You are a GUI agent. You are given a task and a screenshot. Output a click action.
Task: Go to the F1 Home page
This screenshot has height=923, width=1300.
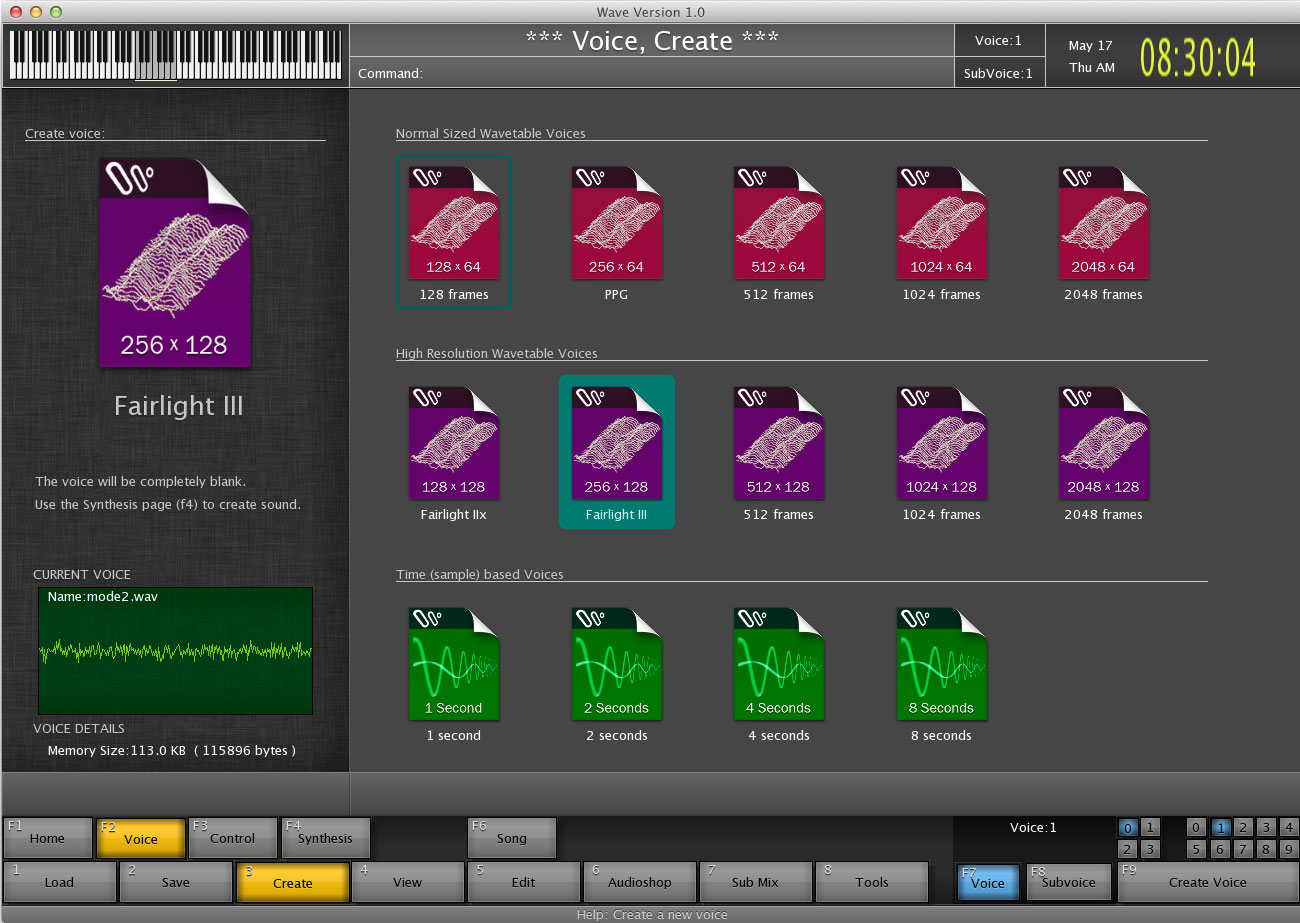tap(47, 838)
